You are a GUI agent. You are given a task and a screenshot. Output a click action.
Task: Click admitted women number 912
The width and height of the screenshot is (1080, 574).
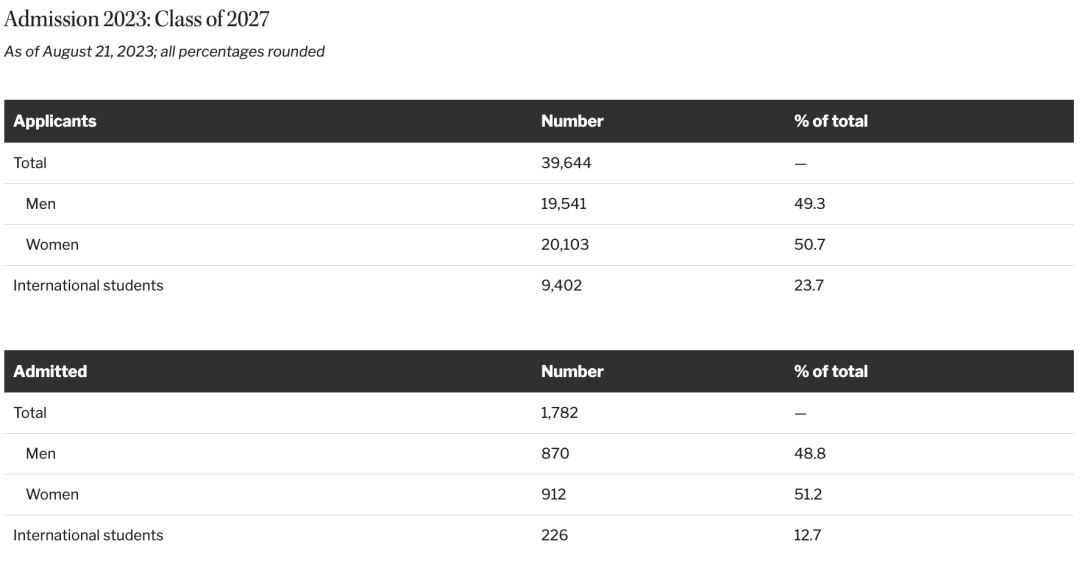click(554, 494)
